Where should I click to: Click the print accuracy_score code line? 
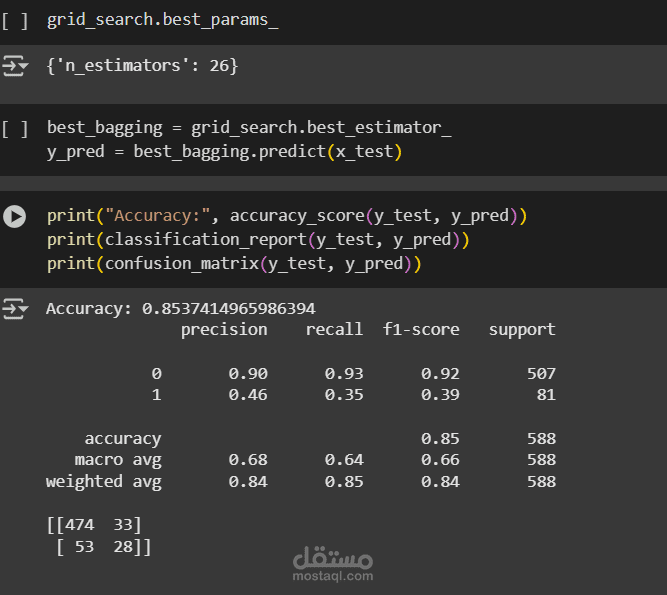(x=287, y=216)
